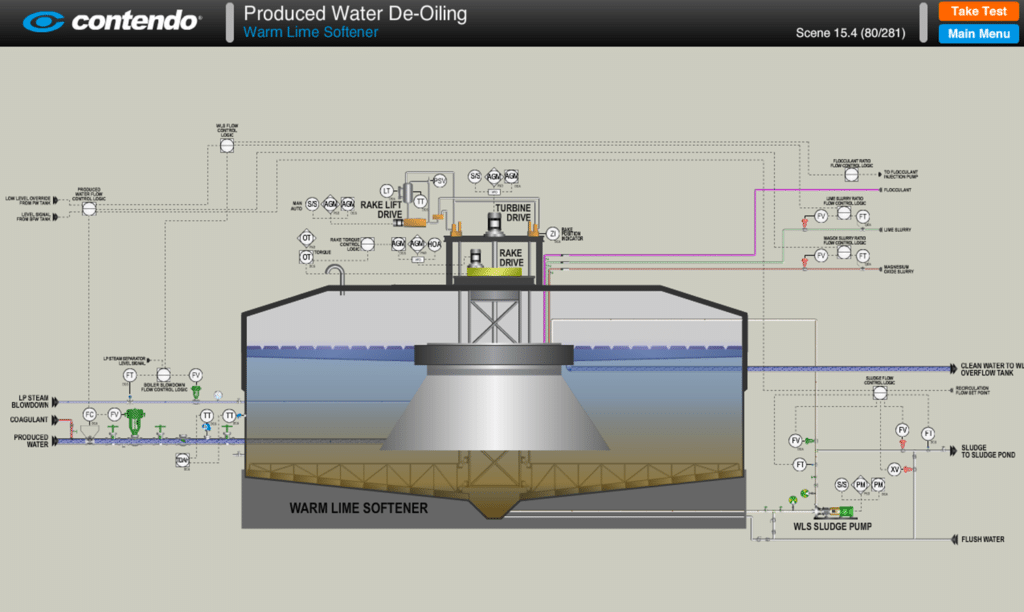The image size is (1024, 612).
Task: Select the PSV relief valve symbol
Action: [440, 180]
